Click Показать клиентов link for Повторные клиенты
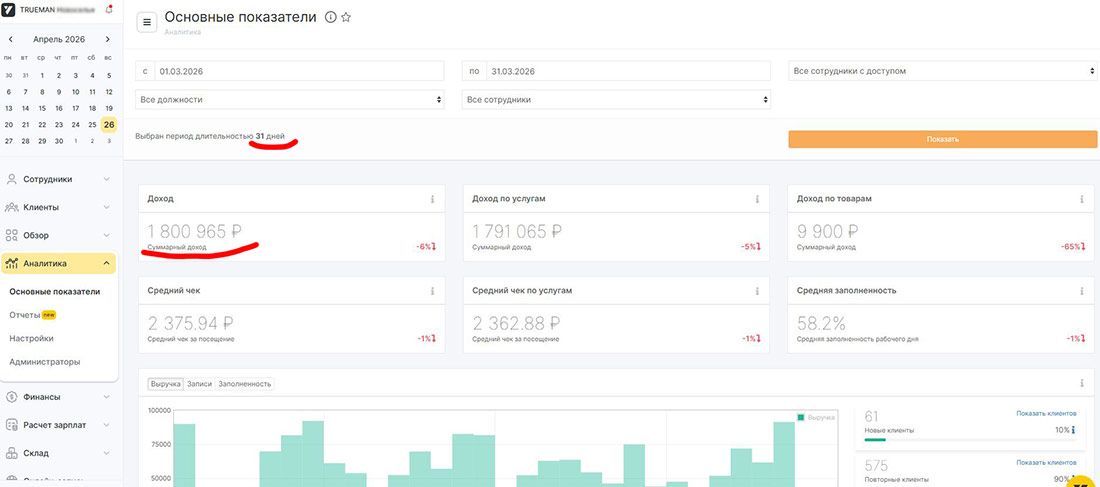The image size is (1100, 487). pos(1046,463)
